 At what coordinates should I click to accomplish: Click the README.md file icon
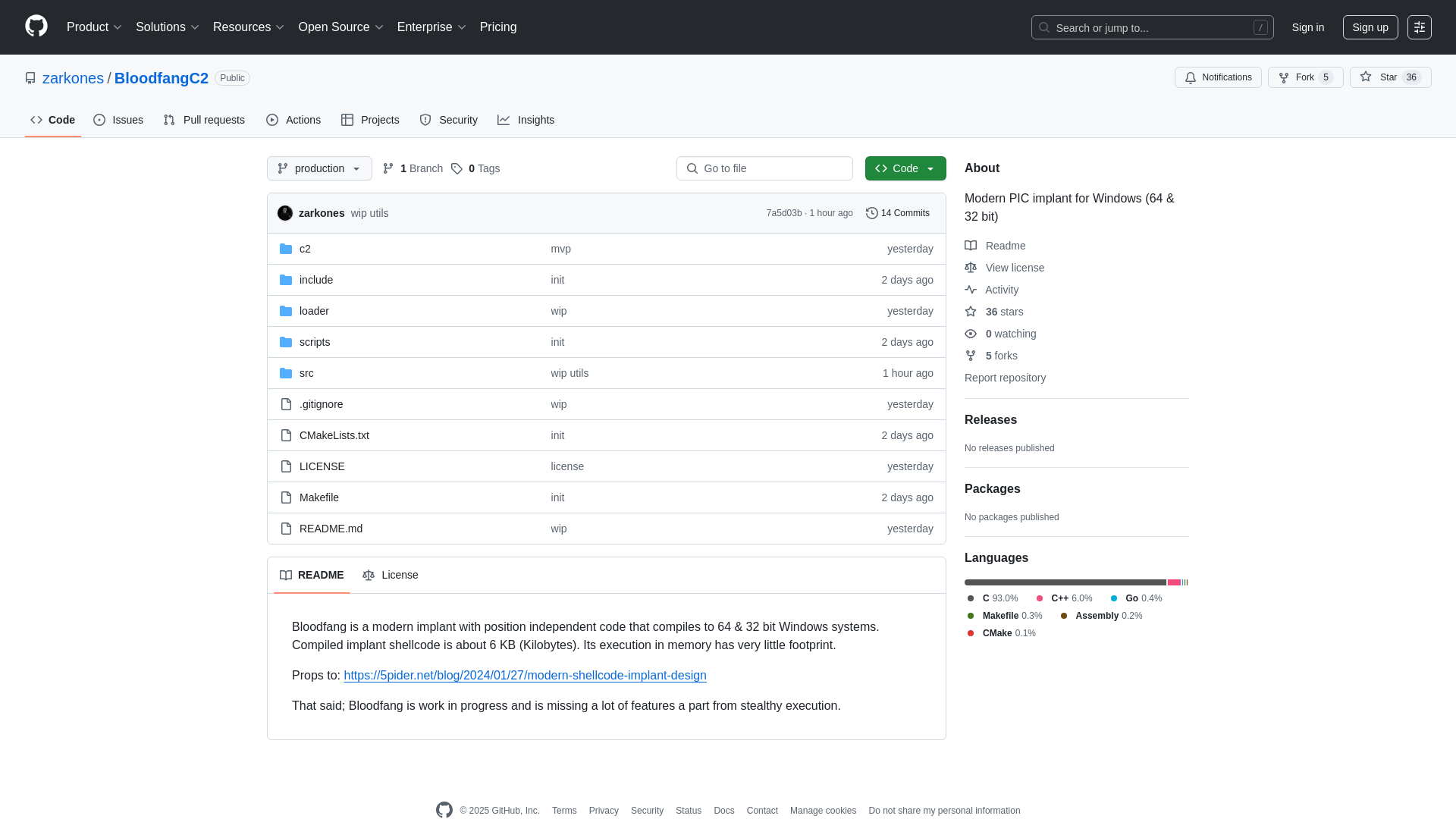pos(286,529)
